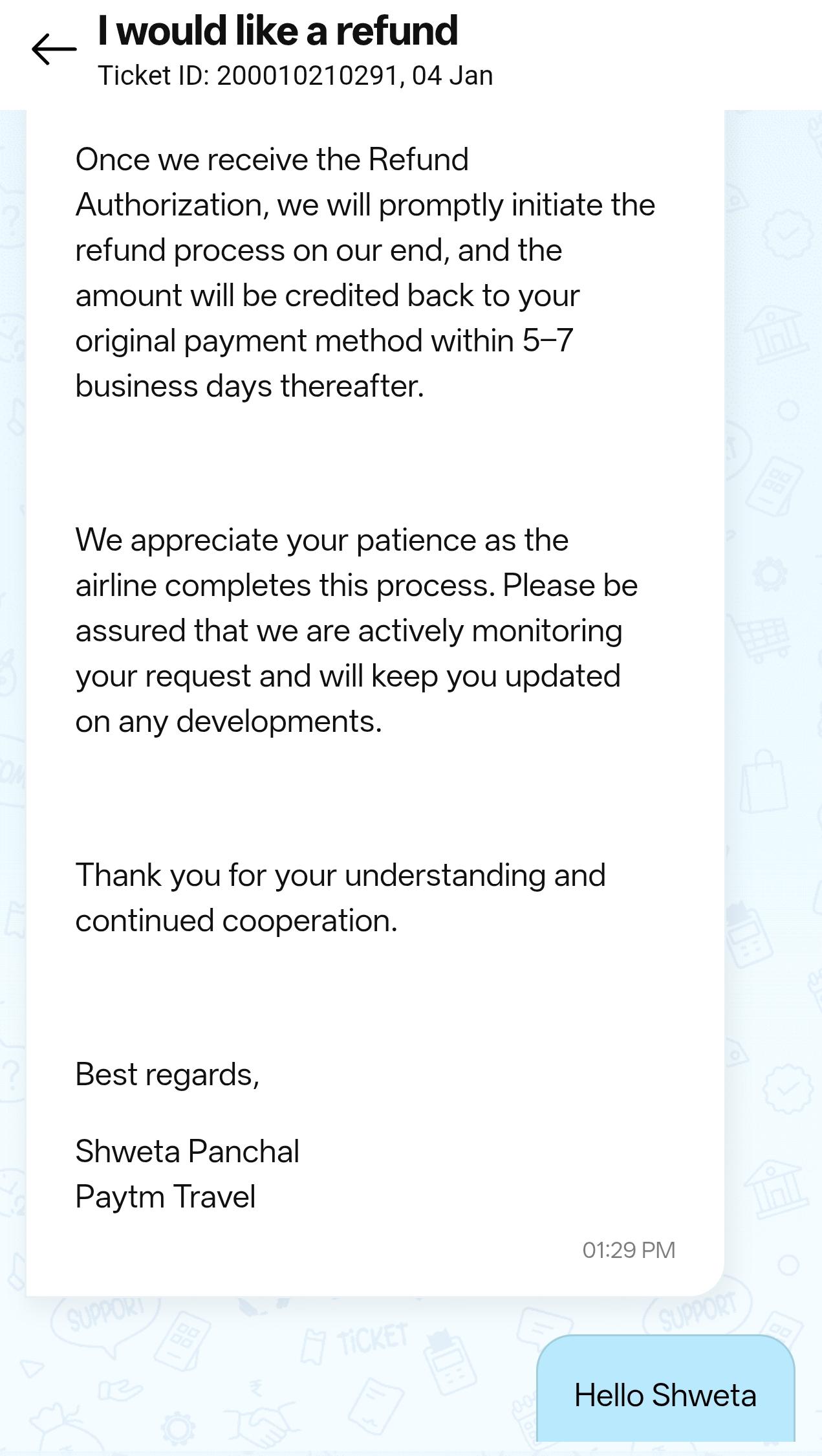Tap the 'Hello Shweta' message bubble
The width and height of the screenshot is (822, 1456).
pyautogui.click(x=665, y=1395)
